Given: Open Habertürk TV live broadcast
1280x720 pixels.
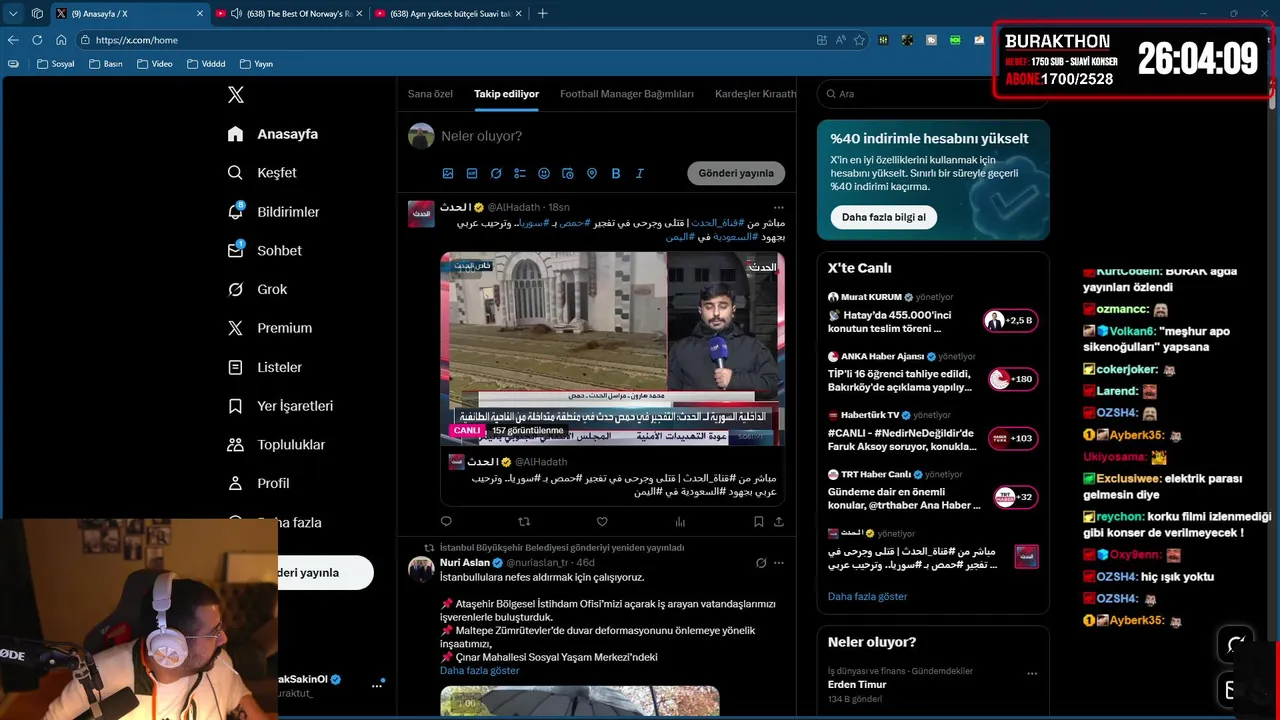Looking at the screenshot, I should 932,431.
